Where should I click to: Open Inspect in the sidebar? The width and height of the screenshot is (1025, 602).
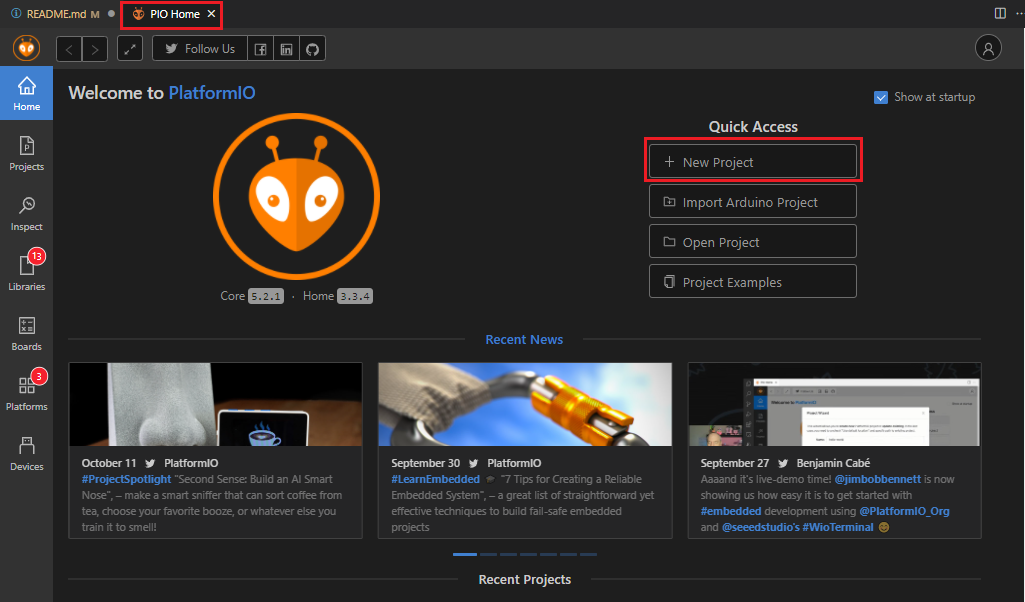[27, 214]
